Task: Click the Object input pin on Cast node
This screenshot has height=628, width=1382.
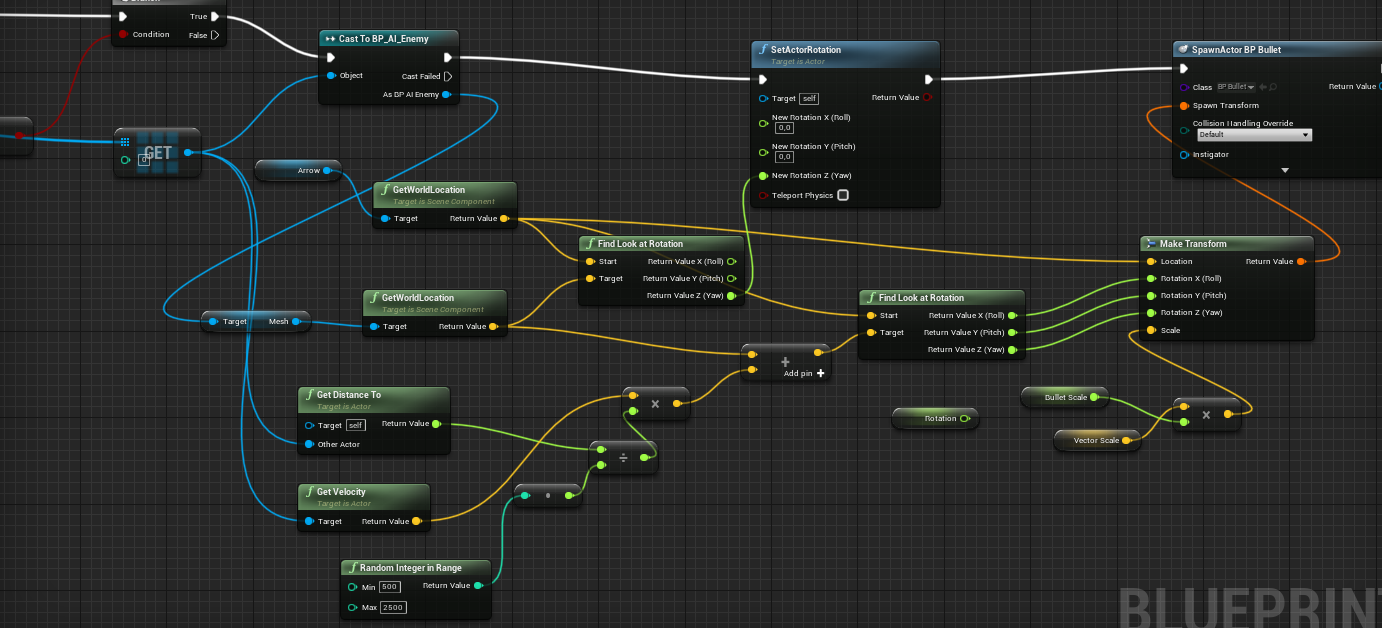Action: [331, 76]
